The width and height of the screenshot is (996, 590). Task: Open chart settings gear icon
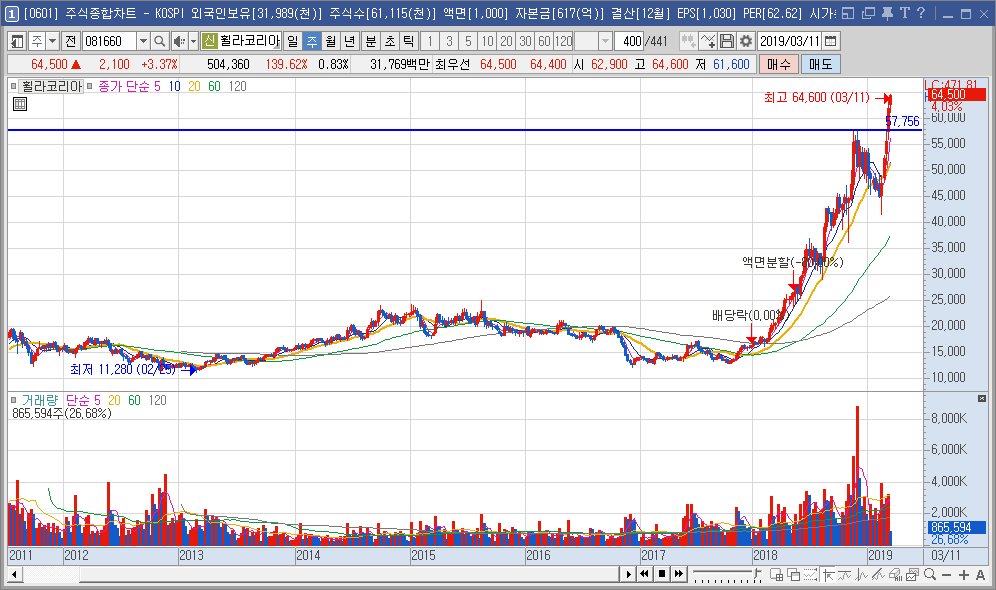click(746, 41)
